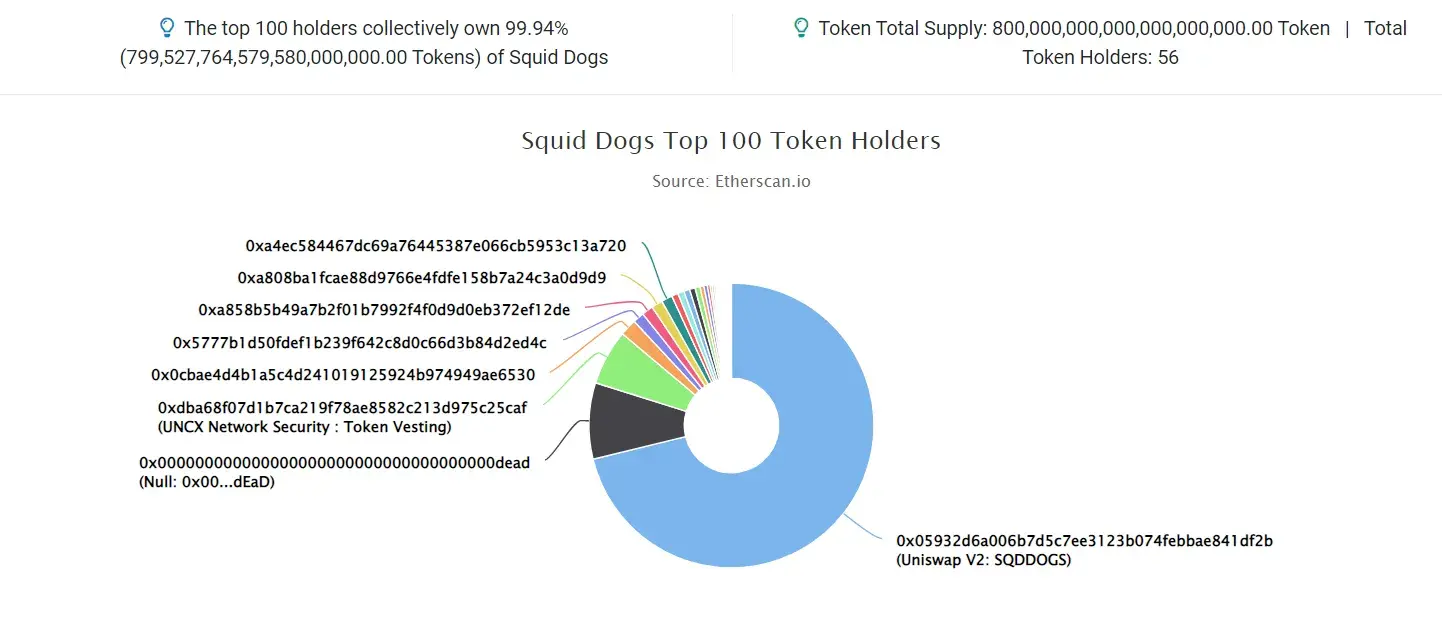1442x638 pixels.
Task: Click the 0x000...dead null address label
Action: pyautogui.click(x=334, y=463)
